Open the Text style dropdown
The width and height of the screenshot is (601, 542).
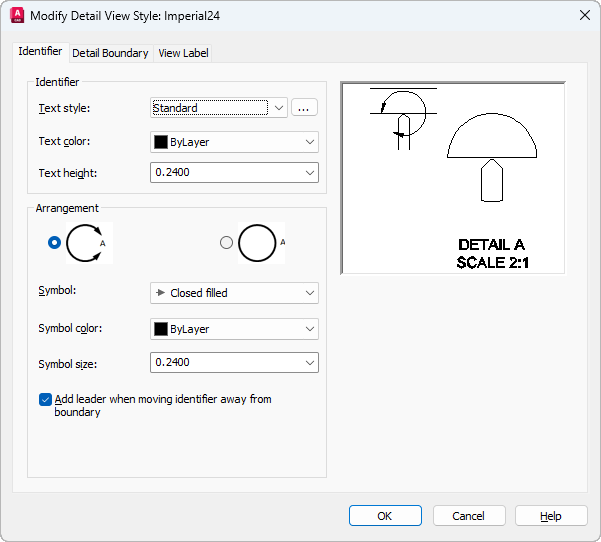click(279, 108)
